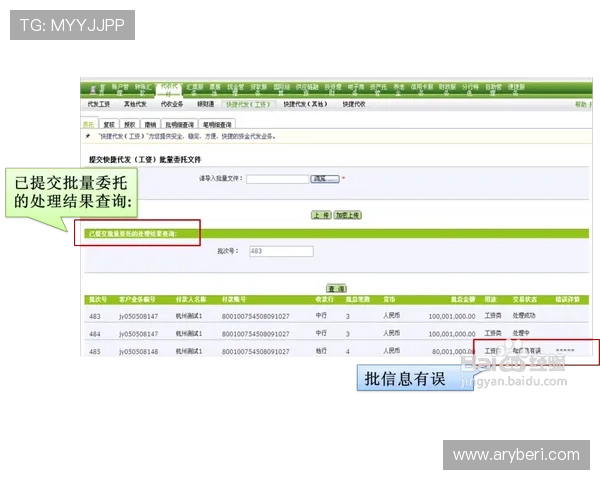Select the row for batch number 483

pos(96,314)
